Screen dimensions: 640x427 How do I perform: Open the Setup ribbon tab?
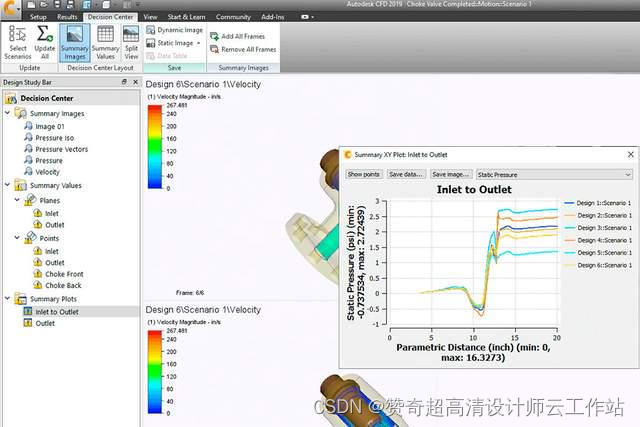click(38, 17)
